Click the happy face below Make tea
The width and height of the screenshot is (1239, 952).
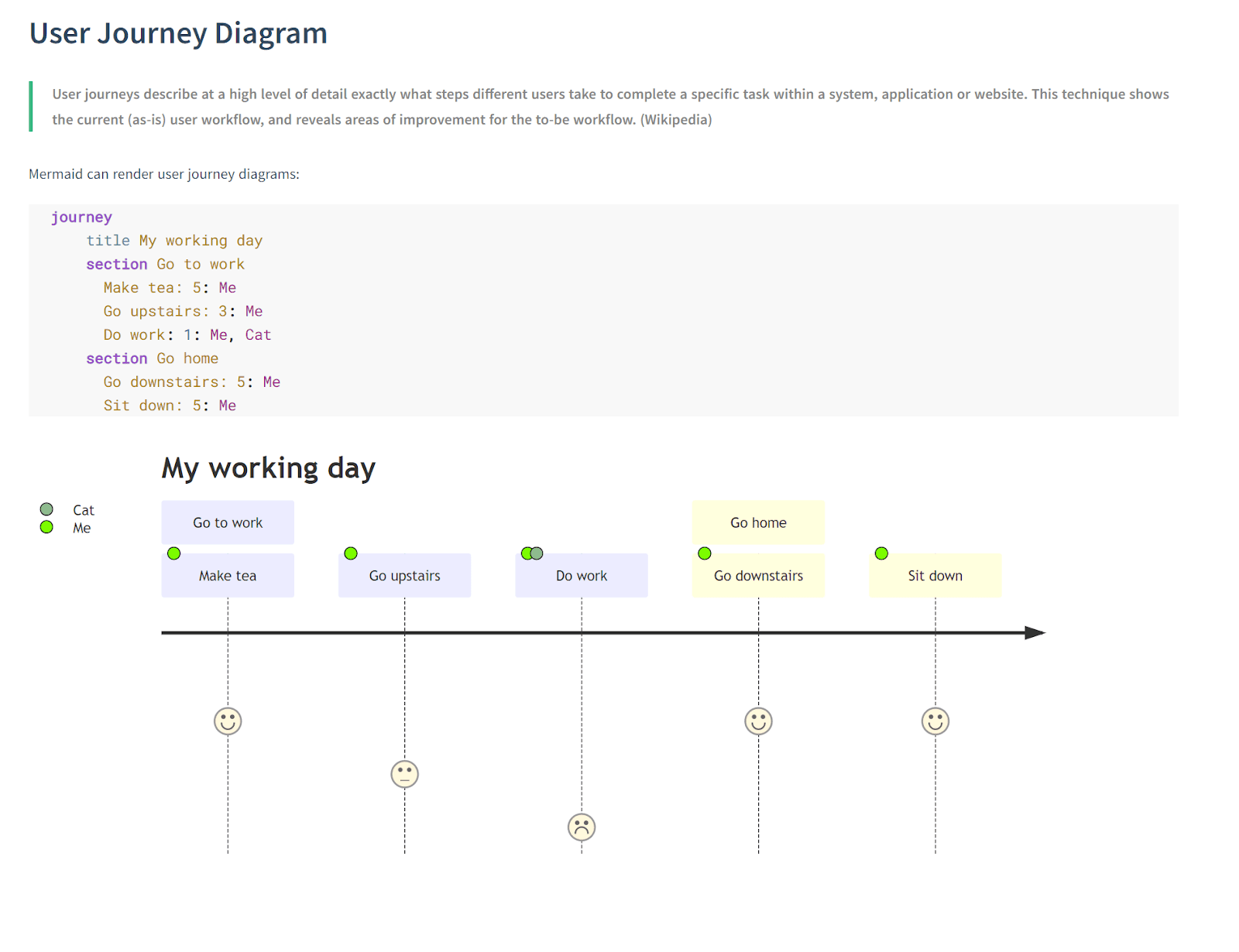(227, 721)
